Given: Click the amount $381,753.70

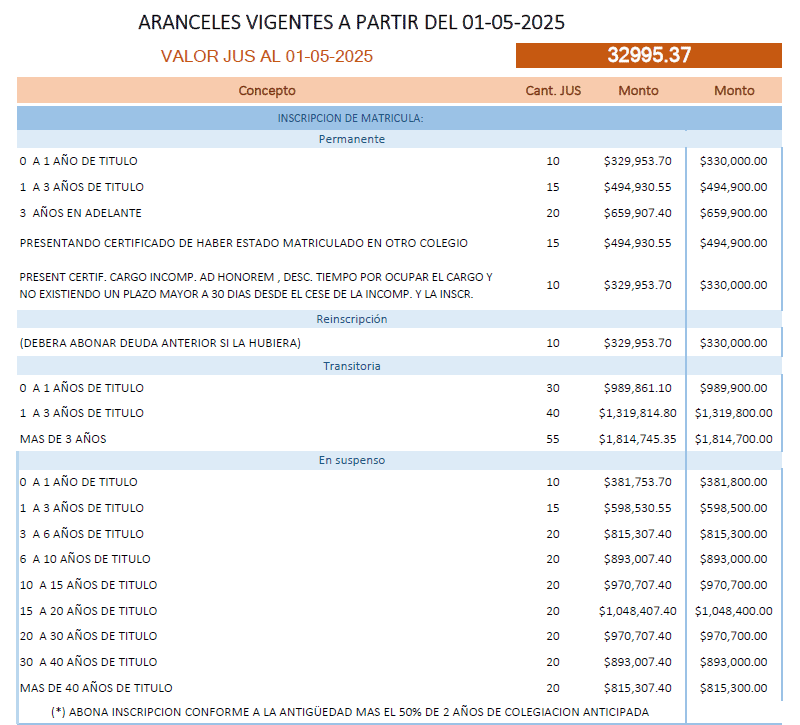Looking at the screenshot, I should click(x=637, y=482).
